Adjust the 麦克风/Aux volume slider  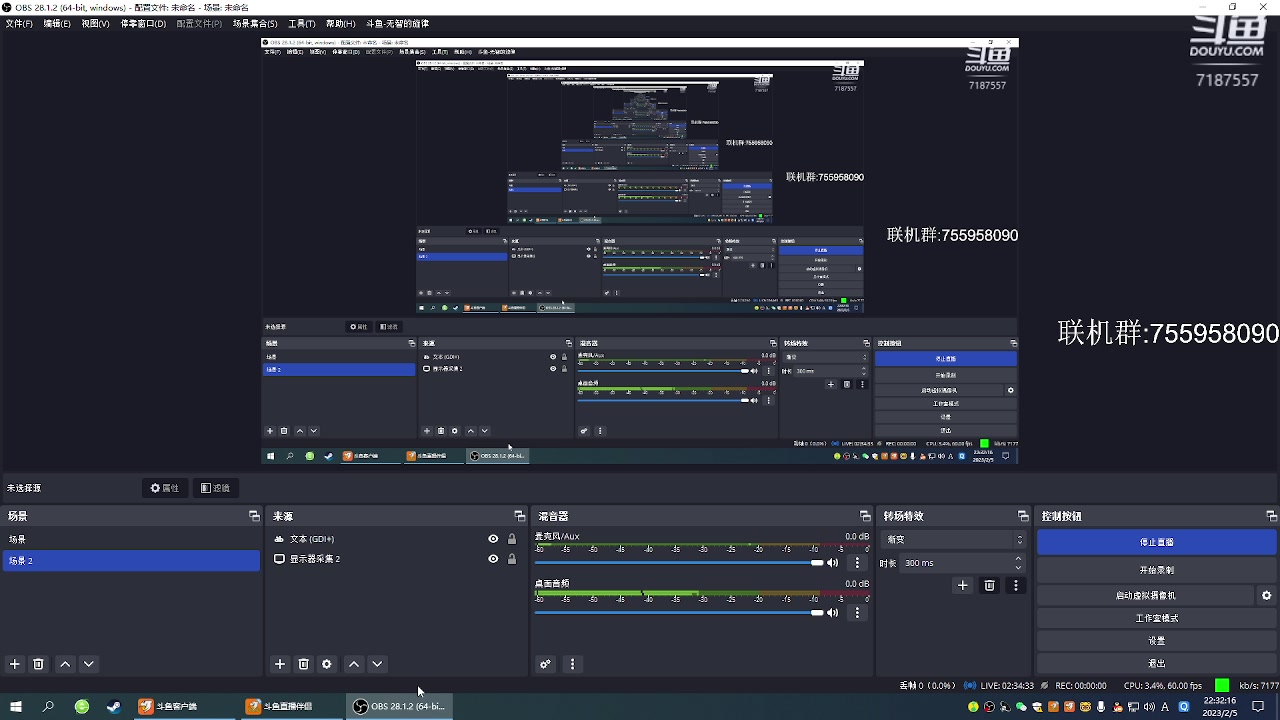point(679,563)
